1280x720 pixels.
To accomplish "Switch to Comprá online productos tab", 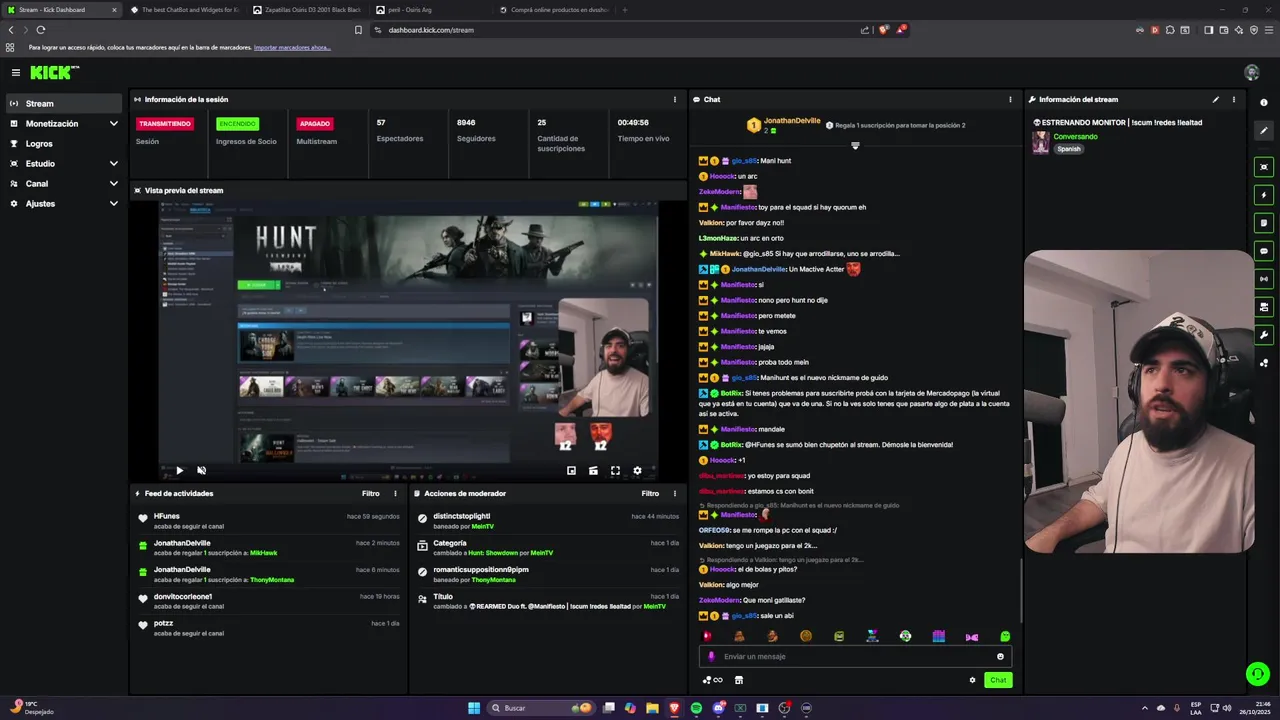I will point(553,10).
